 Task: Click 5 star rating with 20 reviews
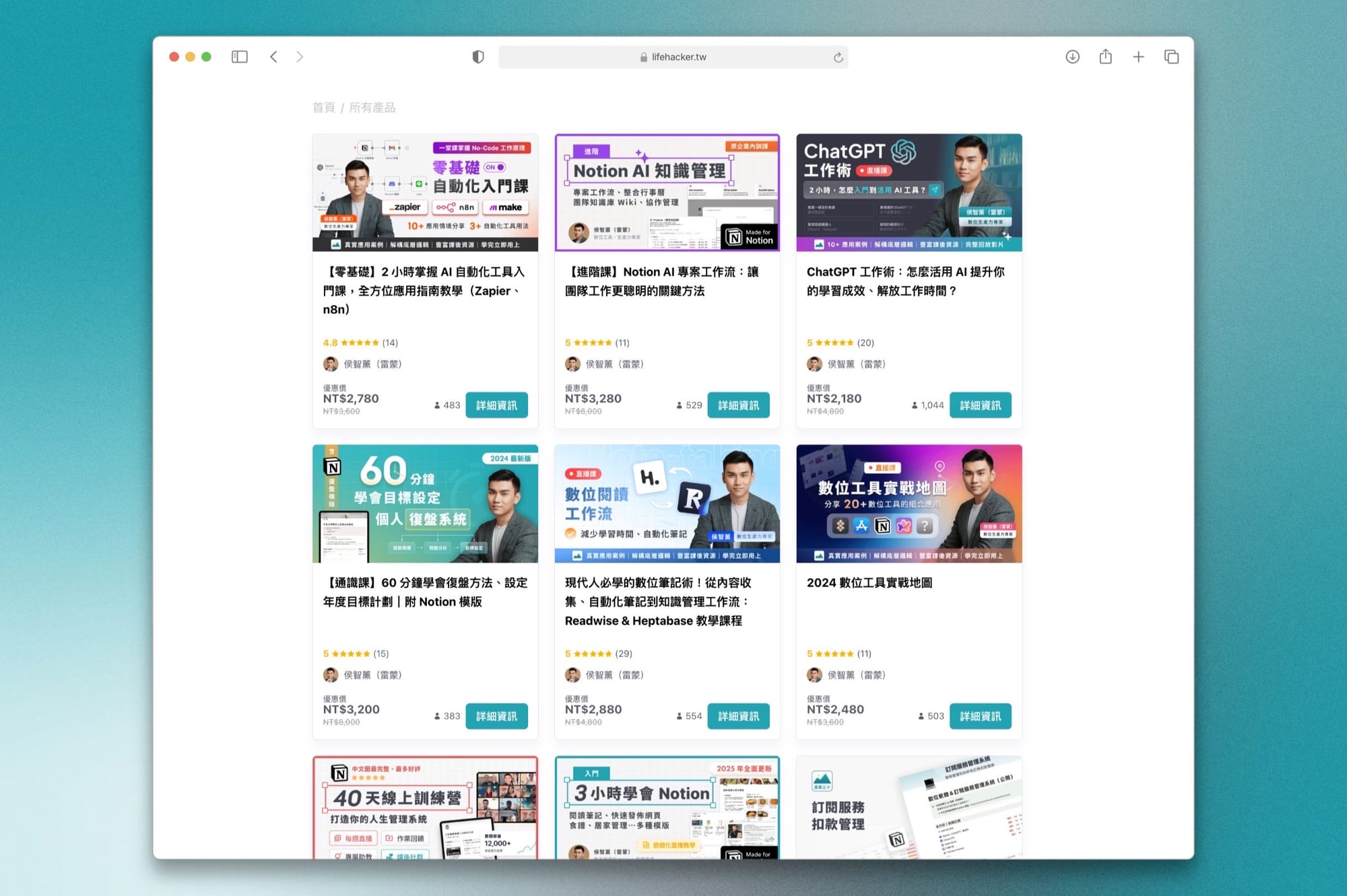(x=841, y=343)
